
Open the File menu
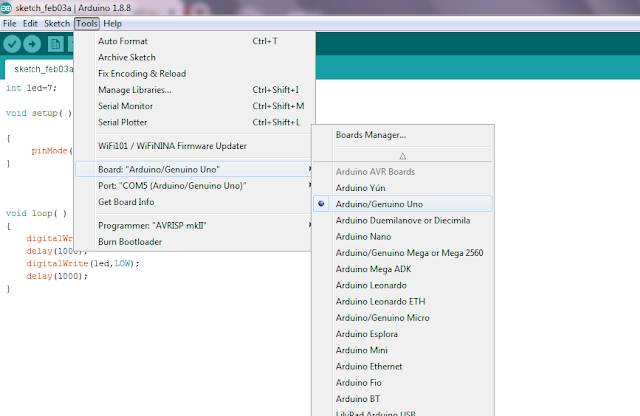coord(9,23)
